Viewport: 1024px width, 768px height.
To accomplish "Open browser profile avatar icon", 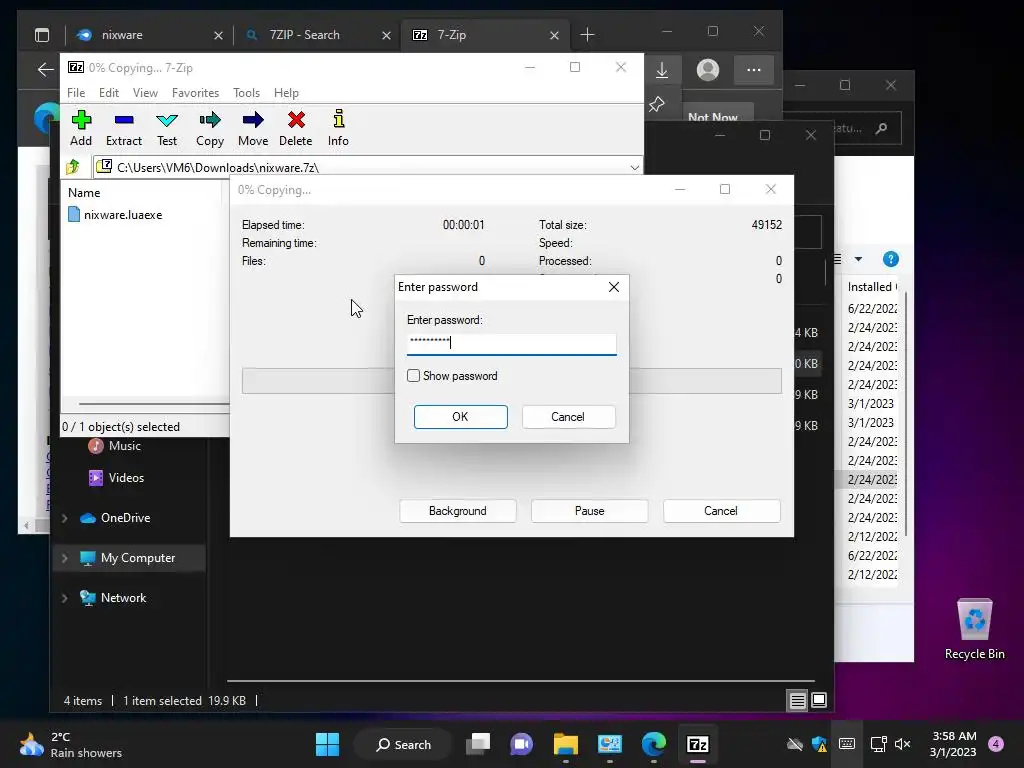I will point(707,70).
